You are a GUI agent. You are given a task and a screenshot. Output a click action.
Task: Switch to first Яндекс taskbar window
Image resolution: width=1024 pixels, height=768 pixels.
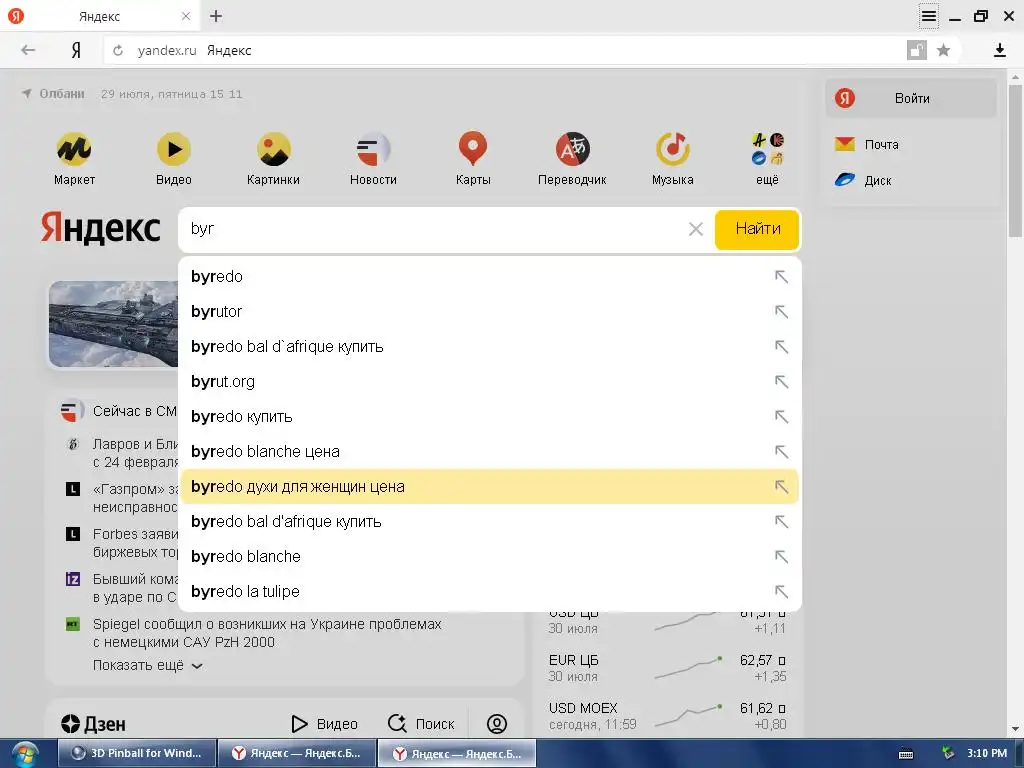[297, 753]
